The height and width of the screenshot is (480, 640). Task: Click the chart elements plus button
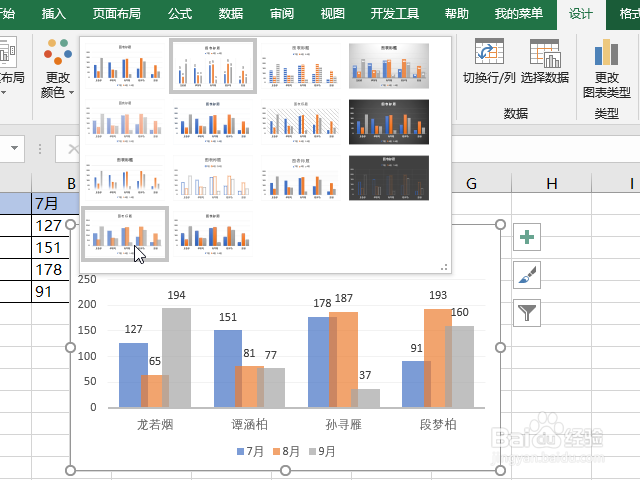pyautogui.click(x=527, y=237)
